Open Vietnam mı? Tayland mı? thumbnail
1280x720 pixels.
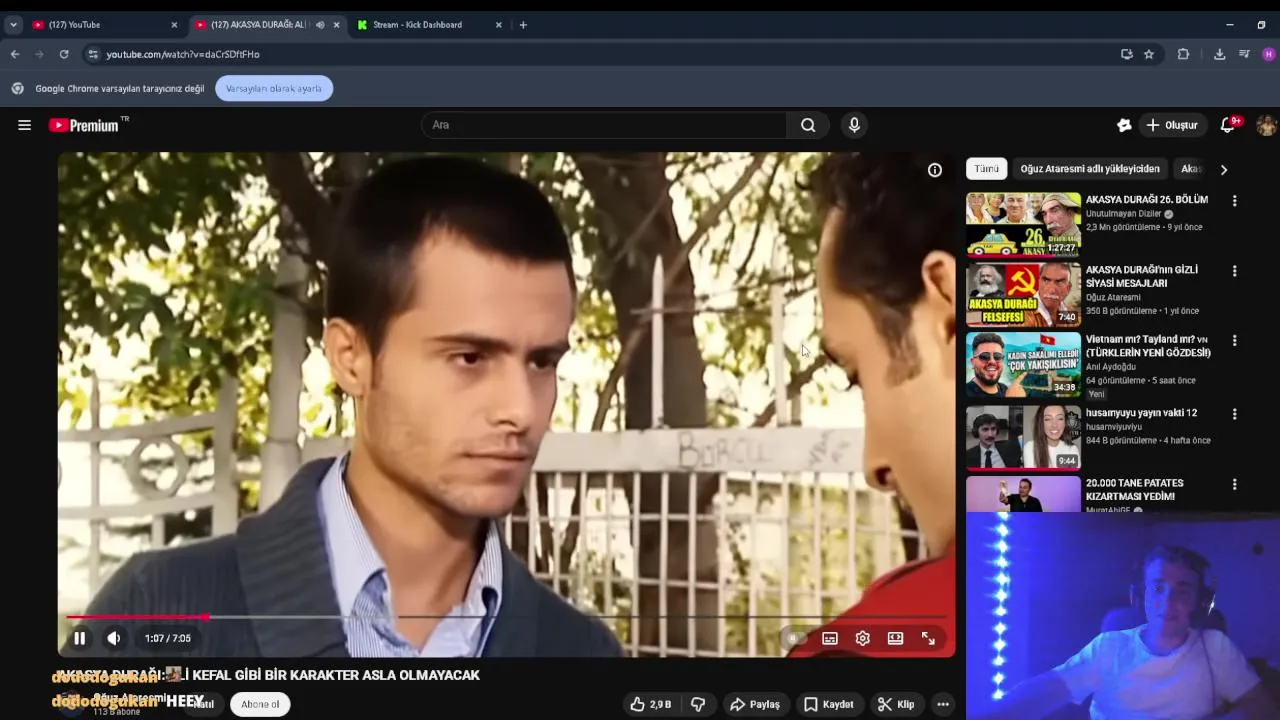(1023, 364)
